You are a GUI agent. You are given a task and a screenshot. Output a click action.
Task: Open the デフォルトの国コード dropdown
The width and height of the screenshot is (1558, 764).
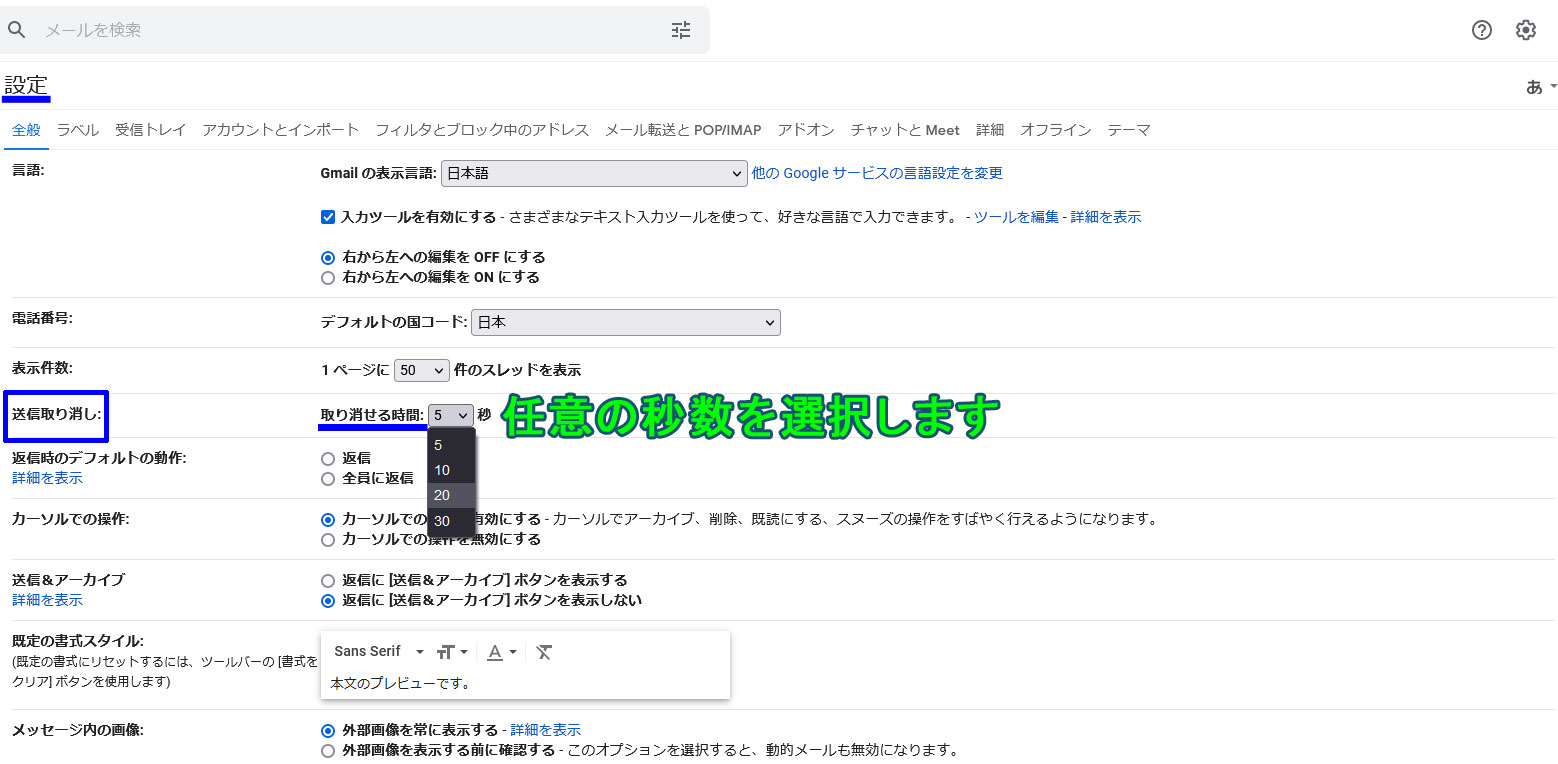click(626, 322)
